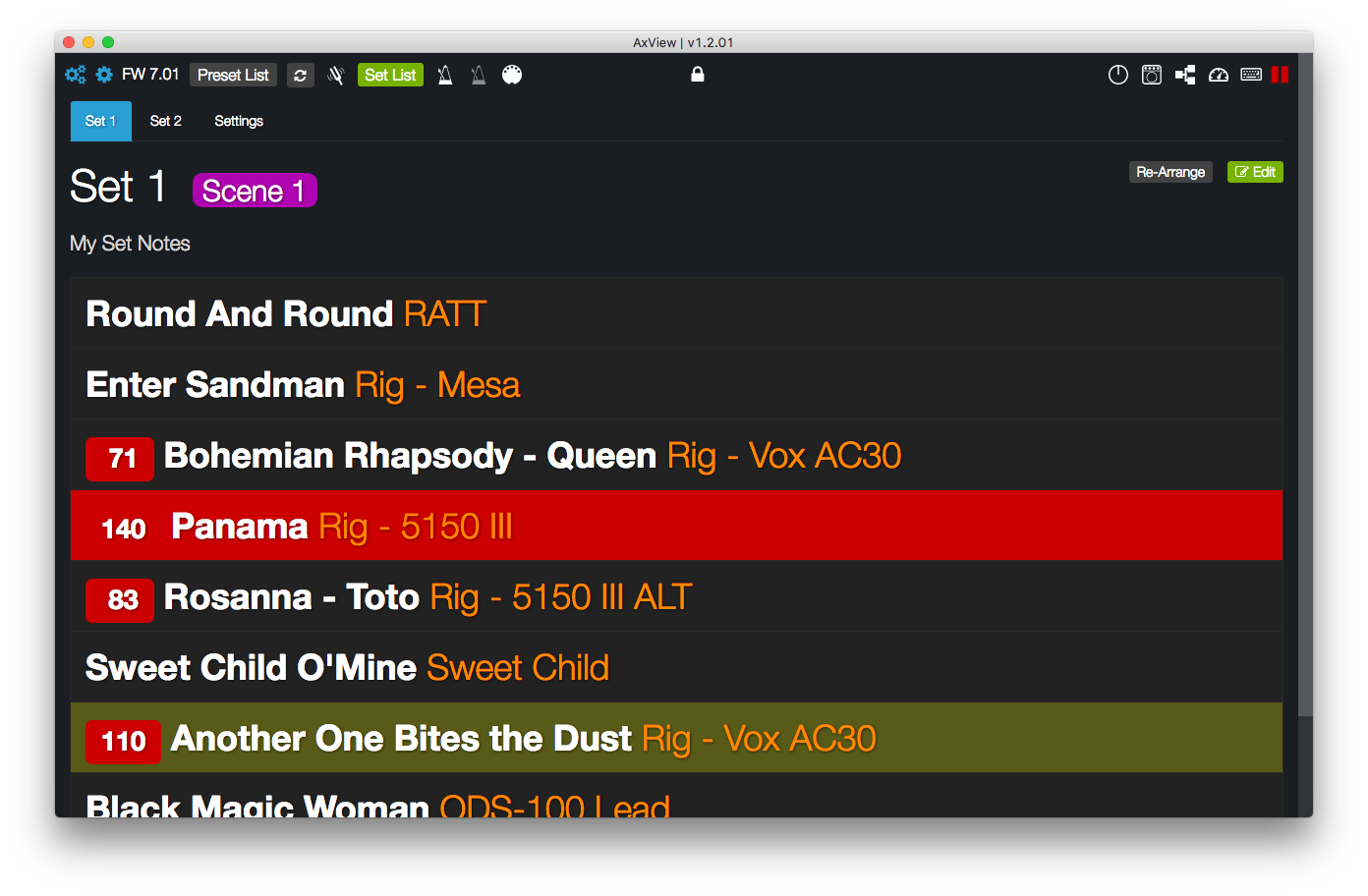Viewport: 1368px width, 896px height.
Task: Click the Preset List button
Action: pyautogui.click(x=233, y=75)
